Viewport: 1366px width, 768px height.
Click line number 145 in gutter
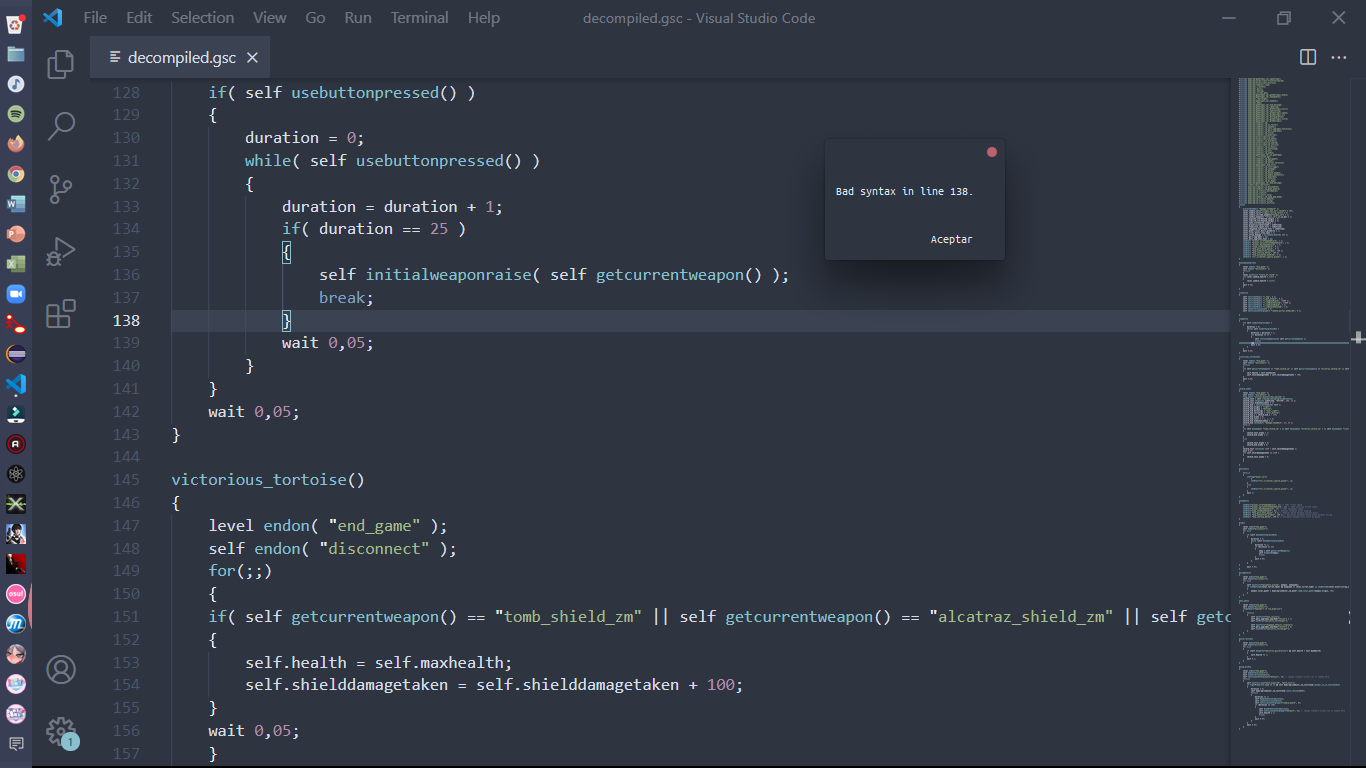pyautogui.click(x=126, y=480)
